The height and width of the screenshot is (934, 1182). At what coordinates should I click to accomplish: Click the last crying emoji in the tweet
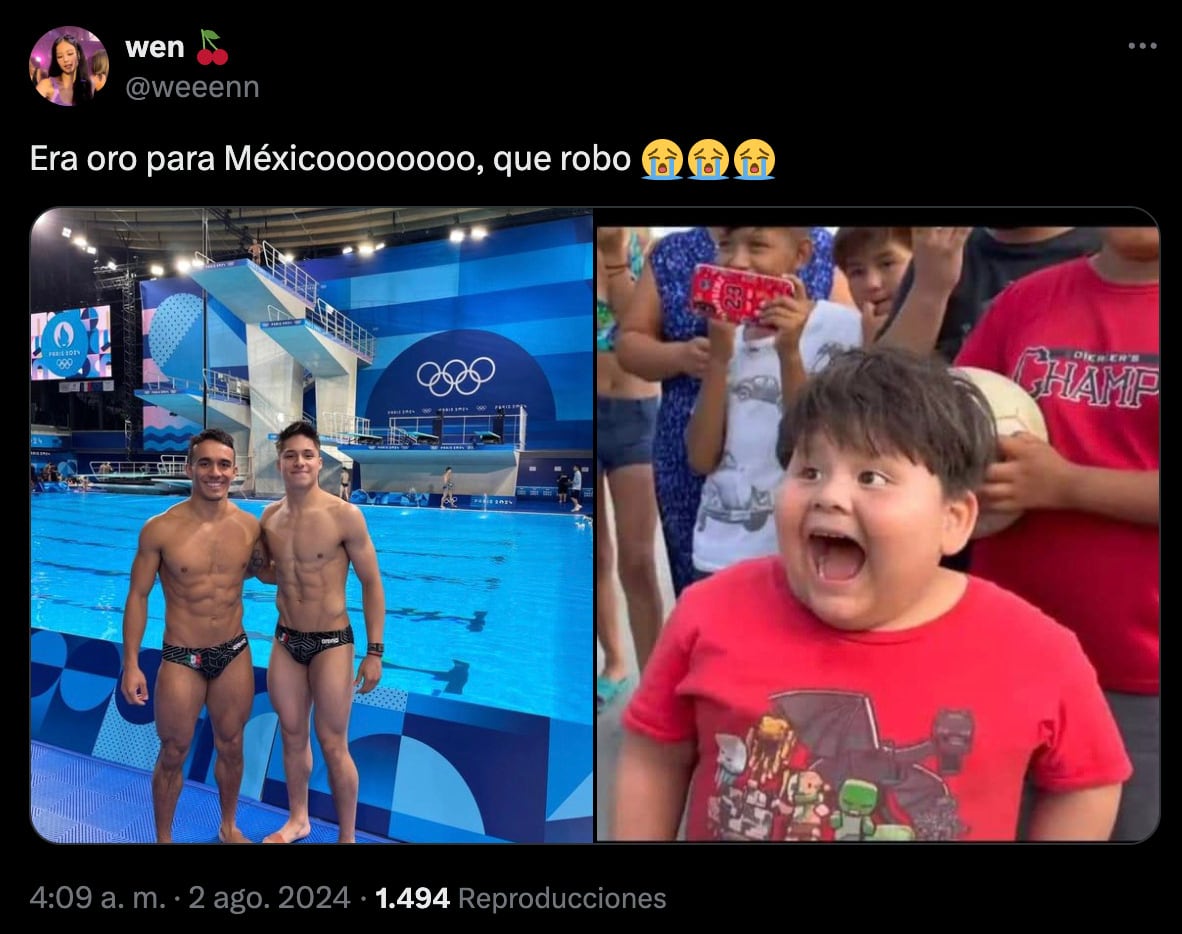pos(754,159)
